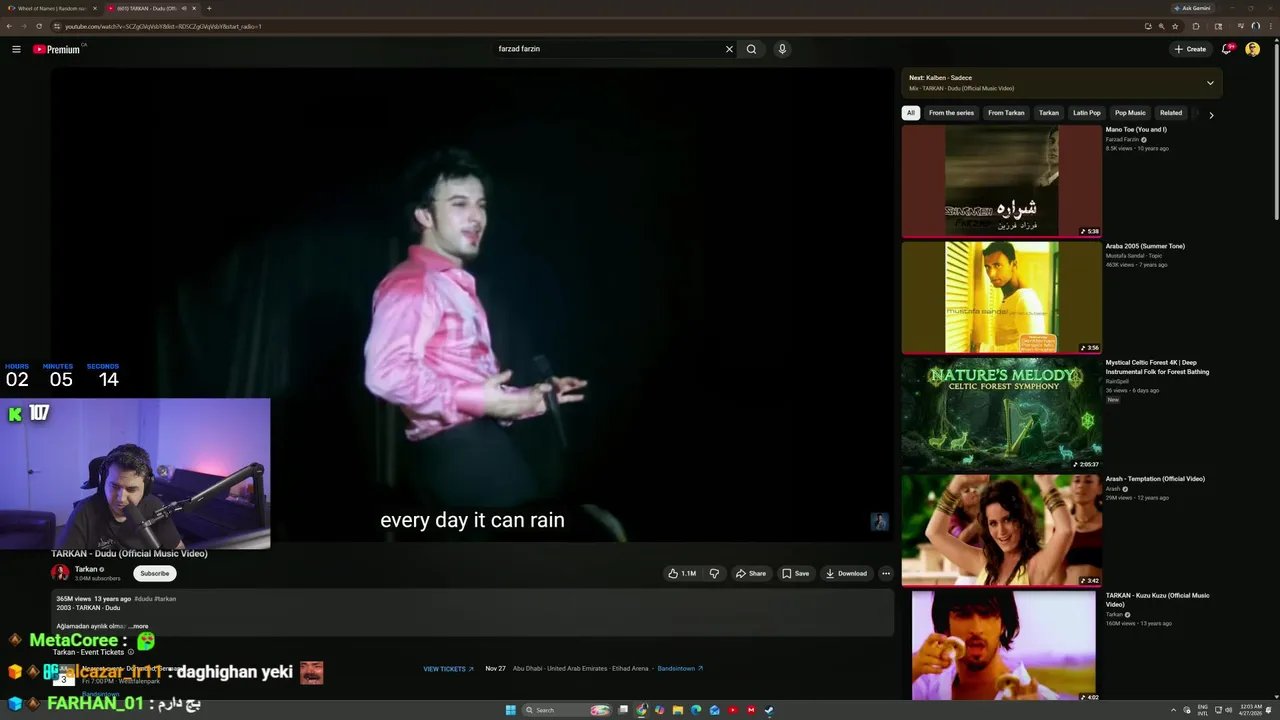Screen dimensions: 1280x720
Task: Open Tarkan channel avatar
Action: pos(60,573)
